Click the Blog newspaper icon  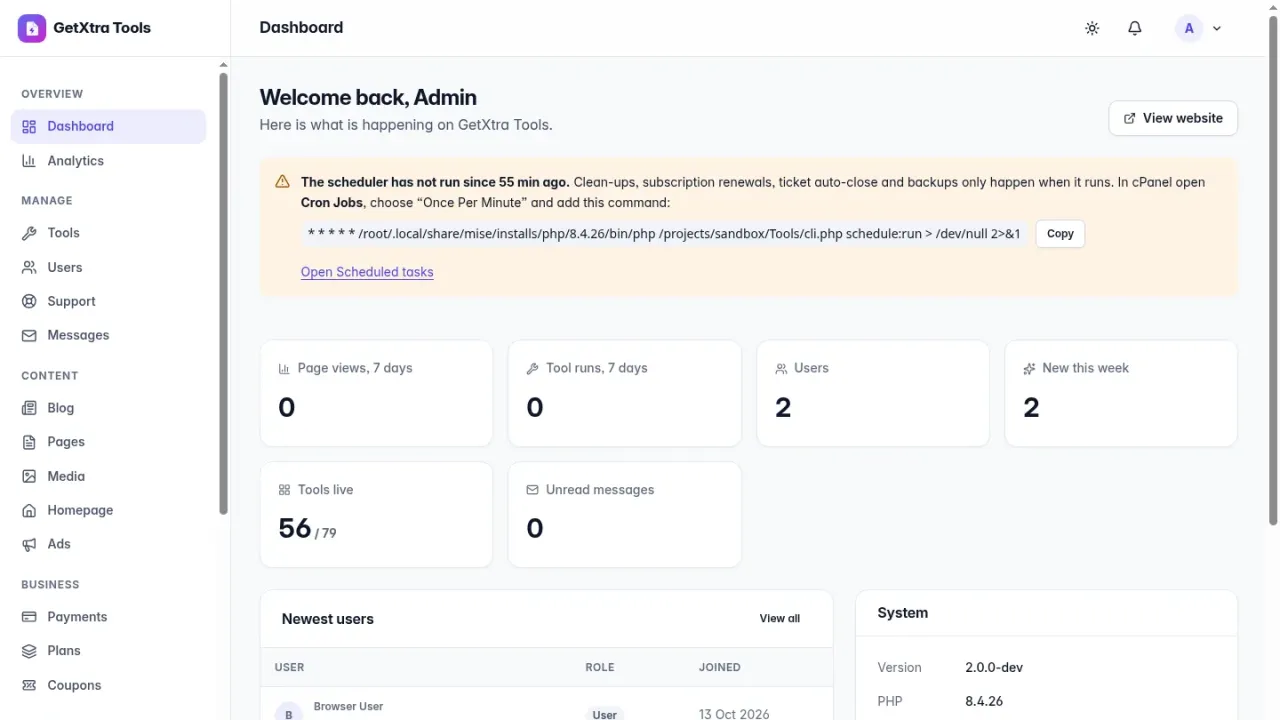coord(29,408)
